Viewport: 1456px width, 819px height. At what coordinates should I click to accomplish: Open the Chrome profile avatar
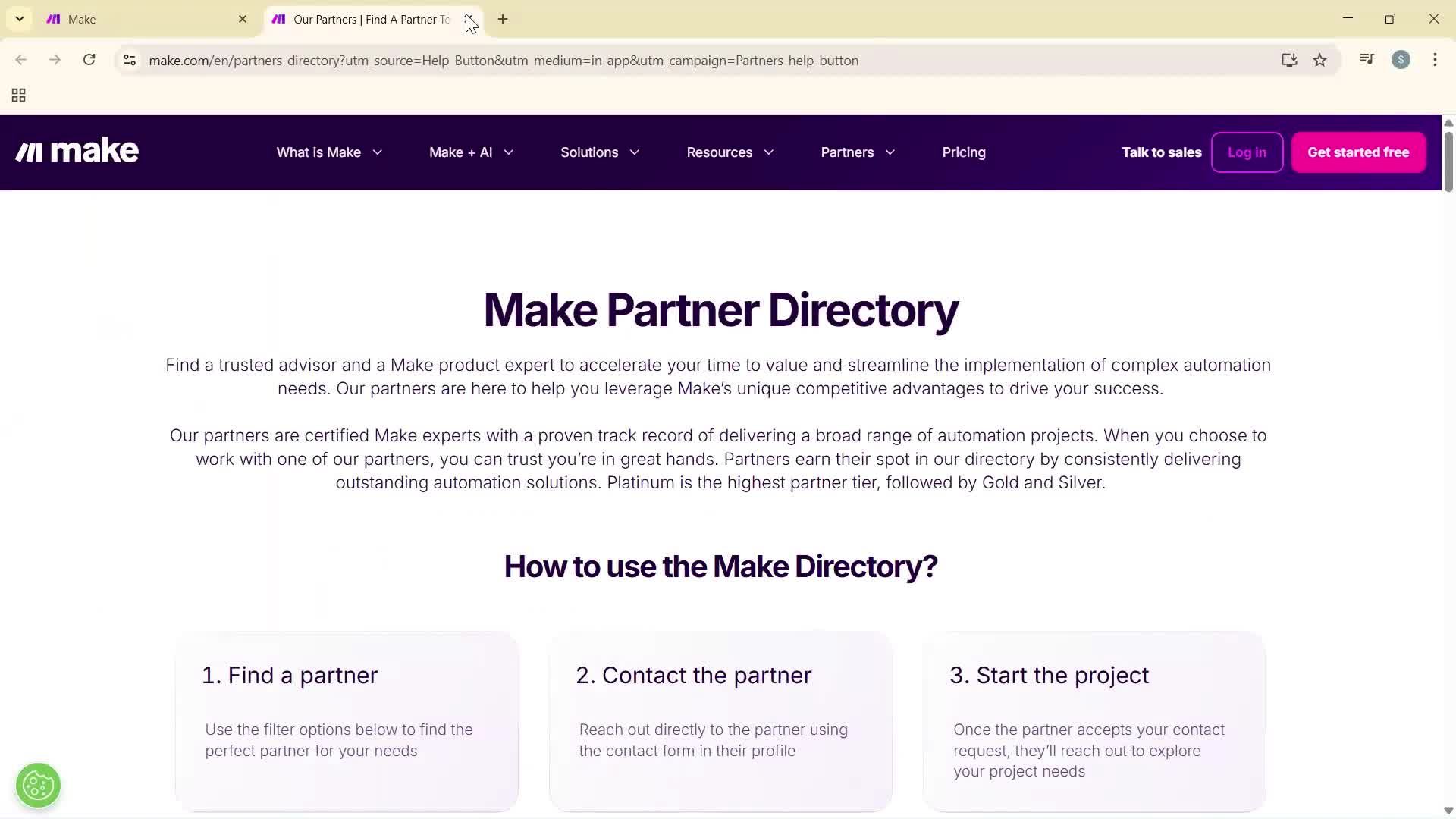pyautogui.click(x=1401, y=59)
